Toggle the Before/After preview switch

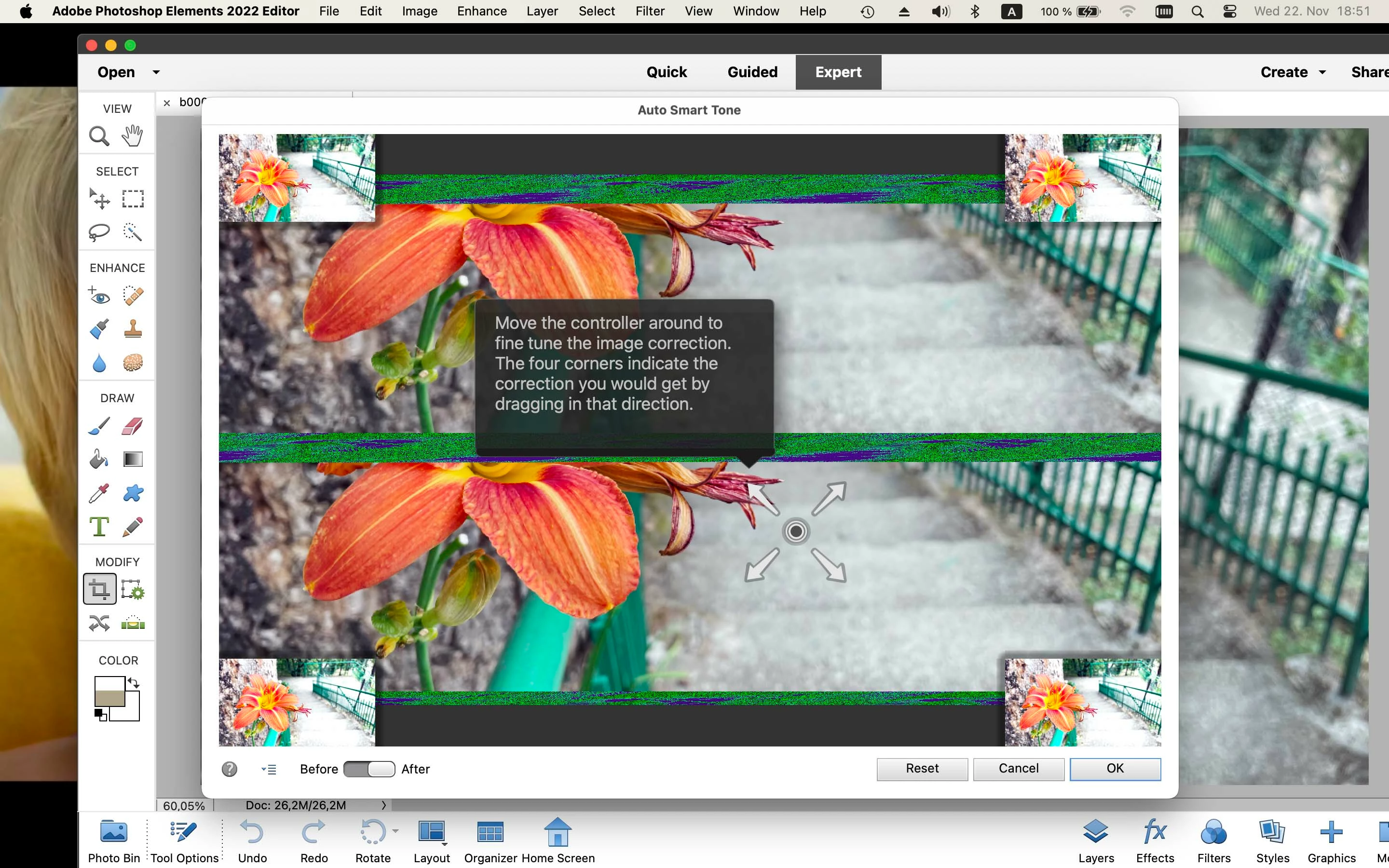[369, 769]
